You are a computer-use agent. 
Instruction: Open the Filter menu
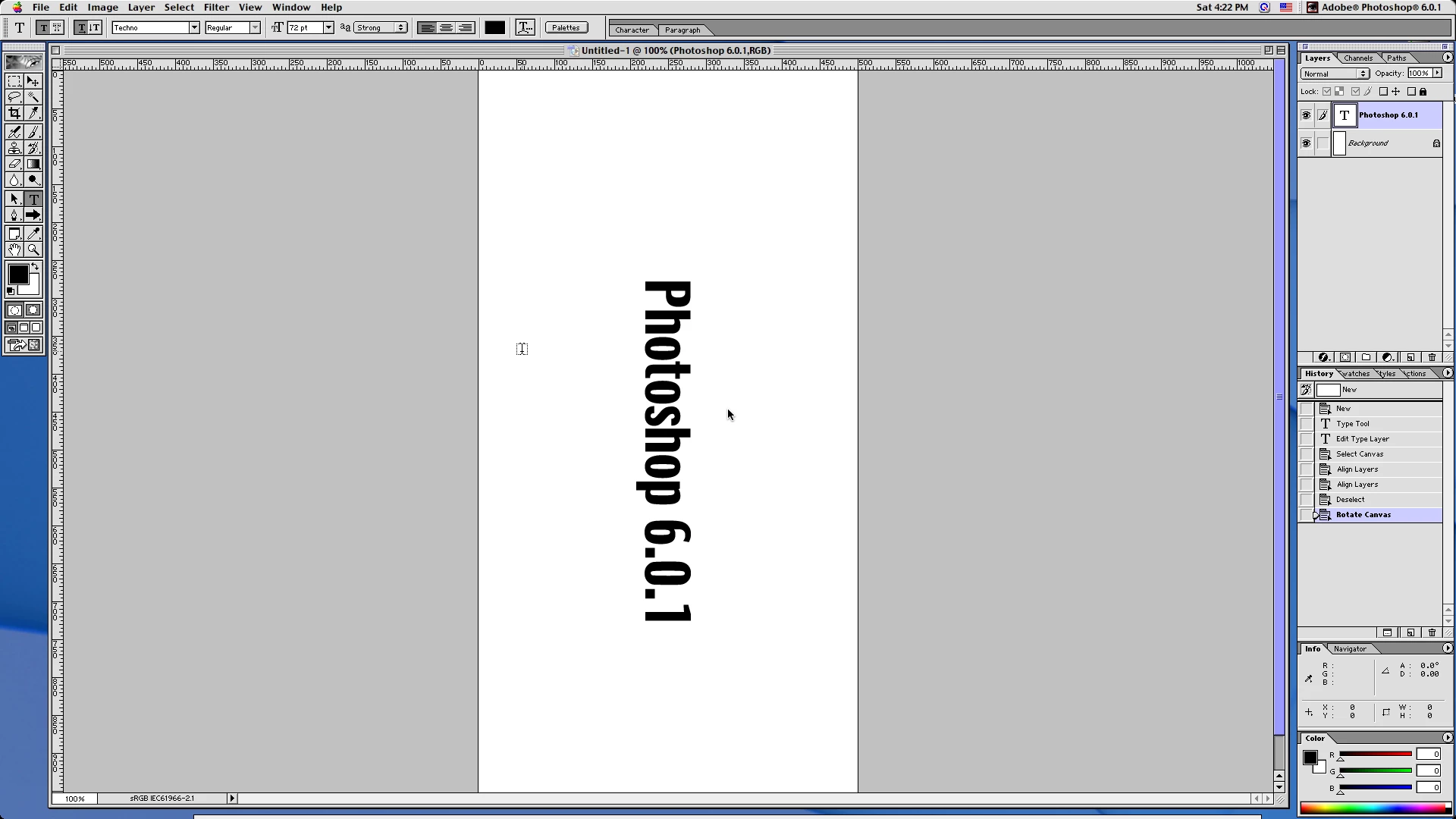tap(216, 7)
